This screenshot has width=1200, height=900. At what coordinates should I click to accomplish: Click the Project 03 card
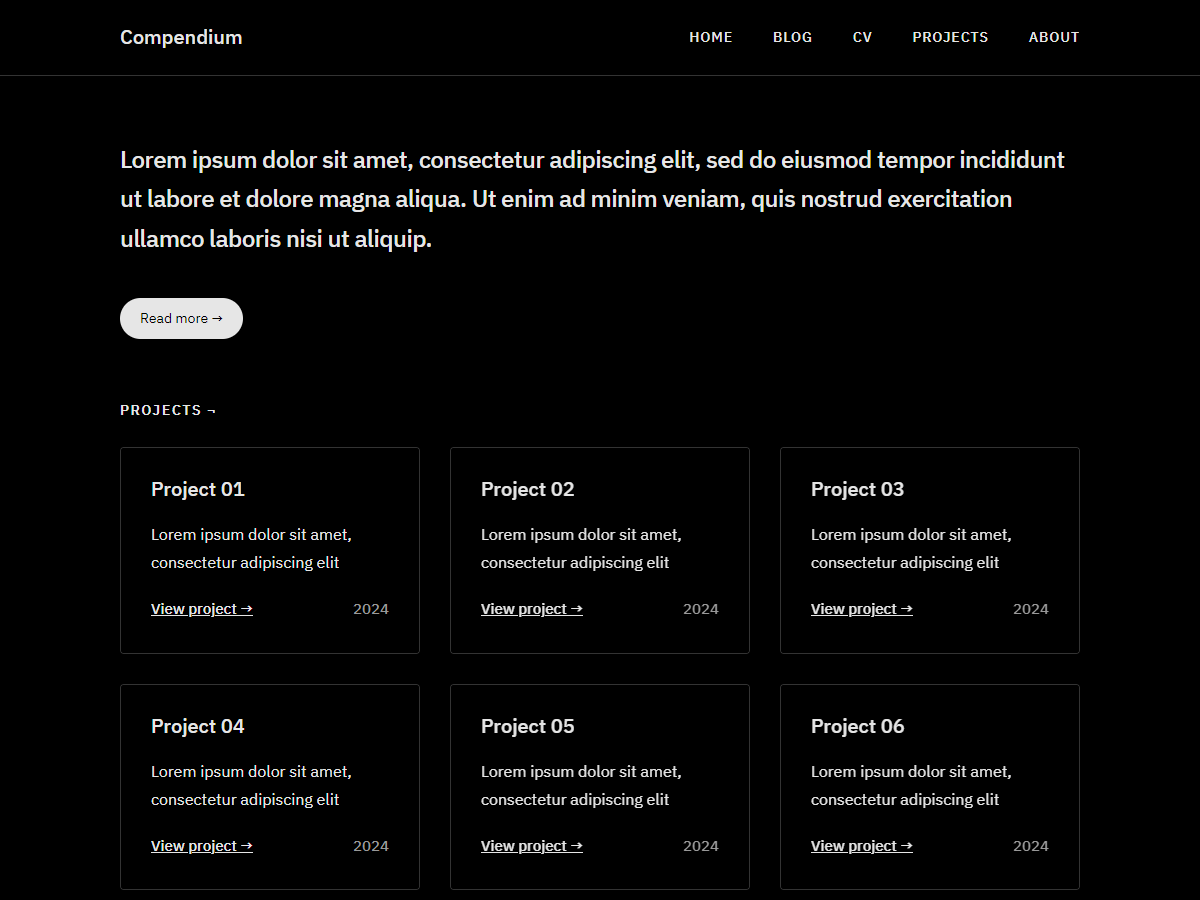[929, 550]
